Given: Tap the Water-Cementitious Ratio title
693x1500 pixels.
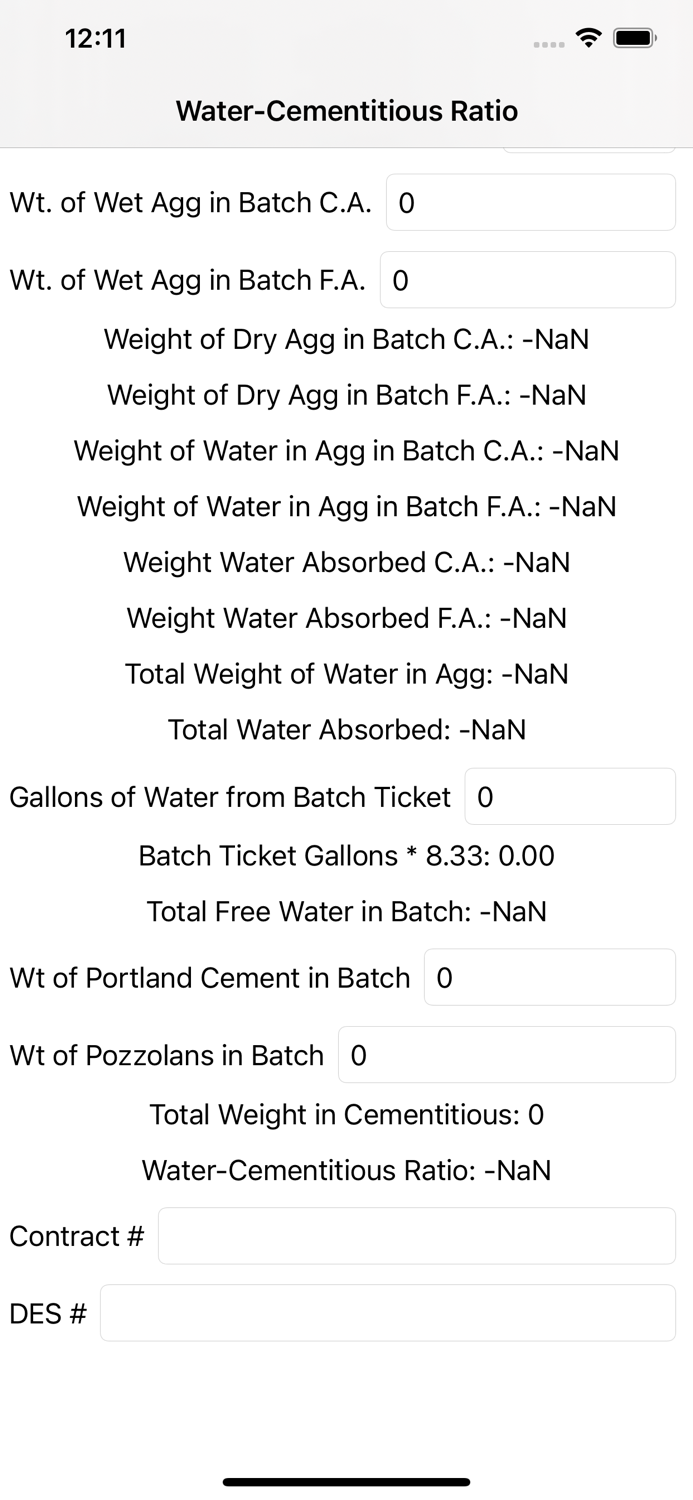Looking at the screenshot, I should pos(346,111).
